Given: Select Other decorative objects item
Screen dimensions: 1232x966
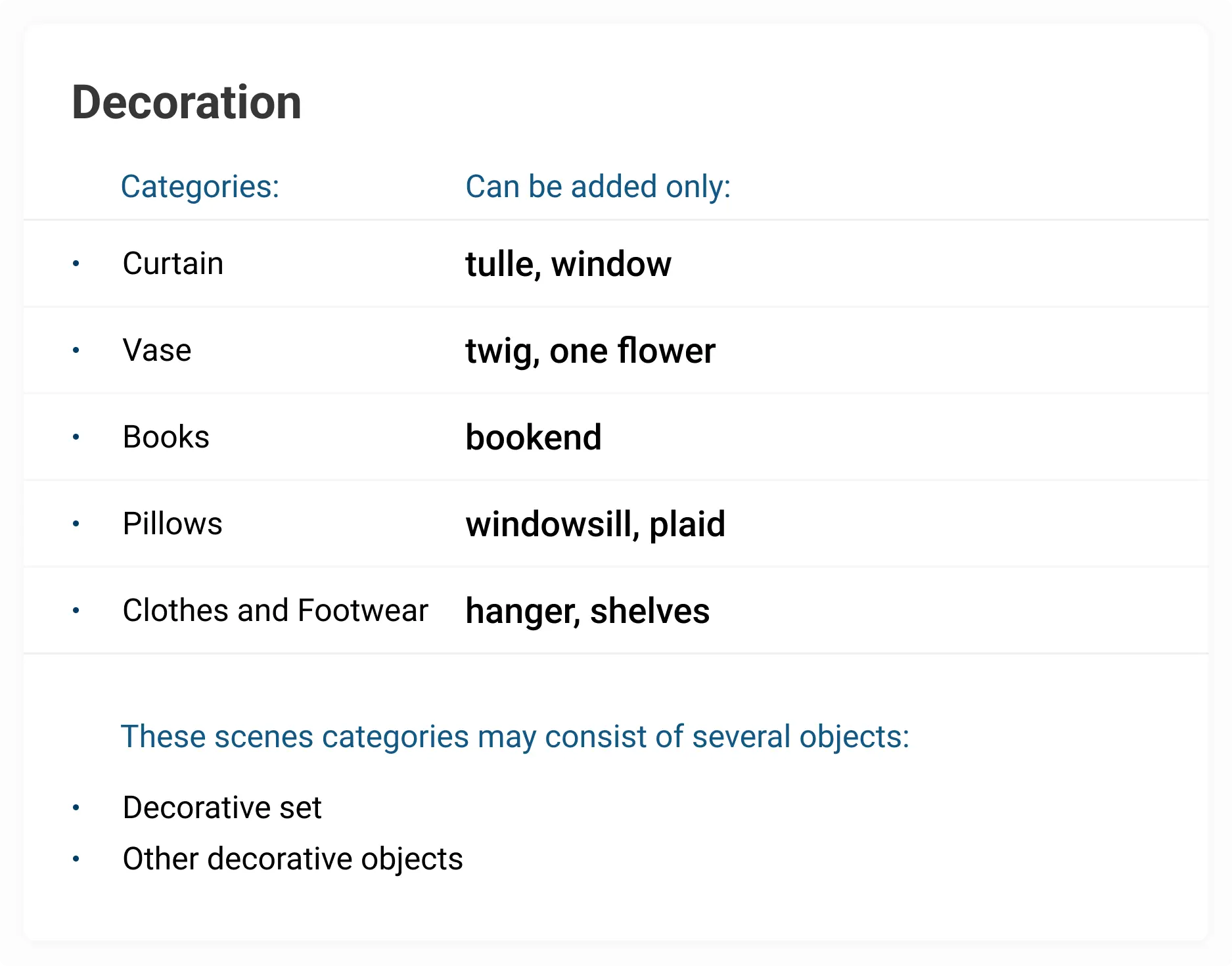Looking at the screenshot, I should pos(292,859).
